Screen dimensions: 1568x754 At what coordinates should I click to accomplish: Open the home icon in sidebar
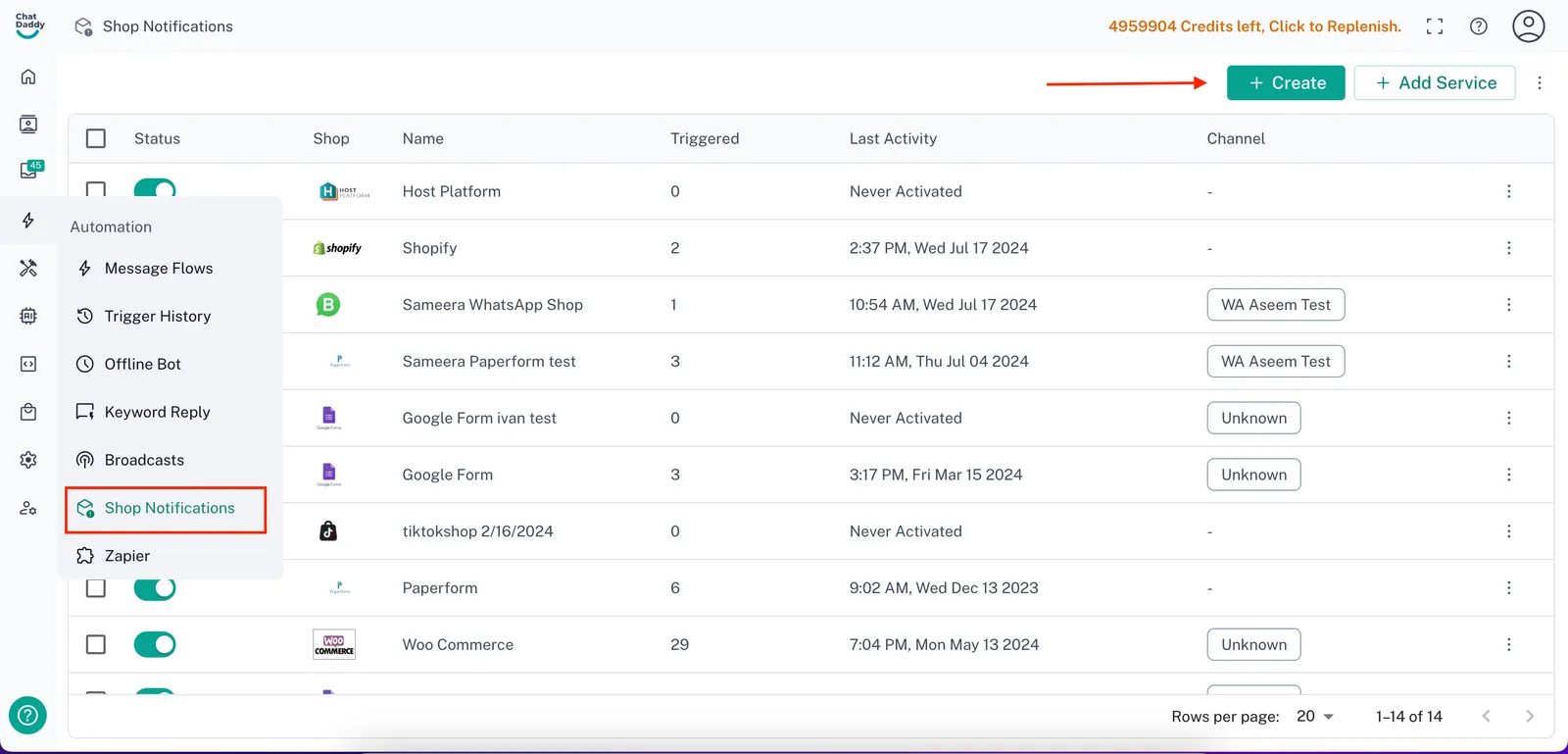(x=28, y=76)
